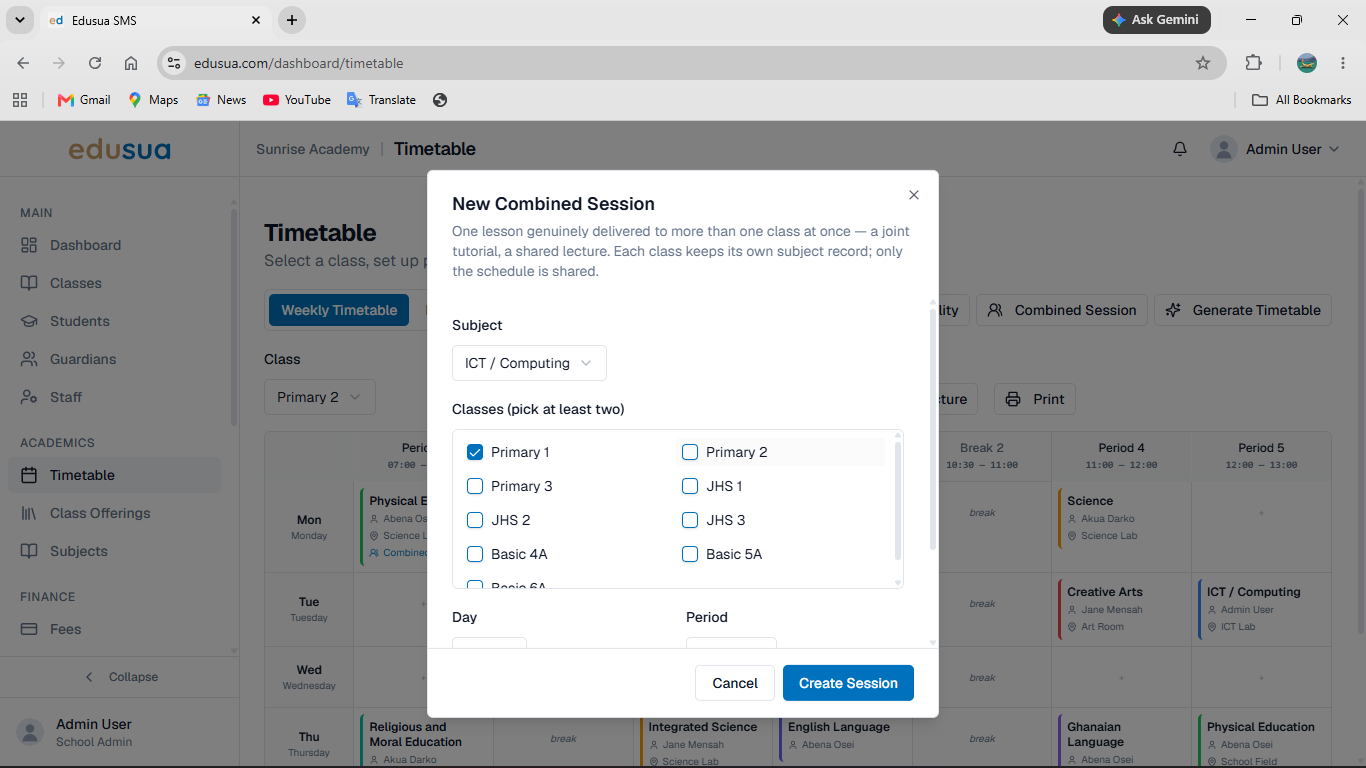Select the Basic 5A checkbox
This screenshot has width=1366, height=768.
690,554
